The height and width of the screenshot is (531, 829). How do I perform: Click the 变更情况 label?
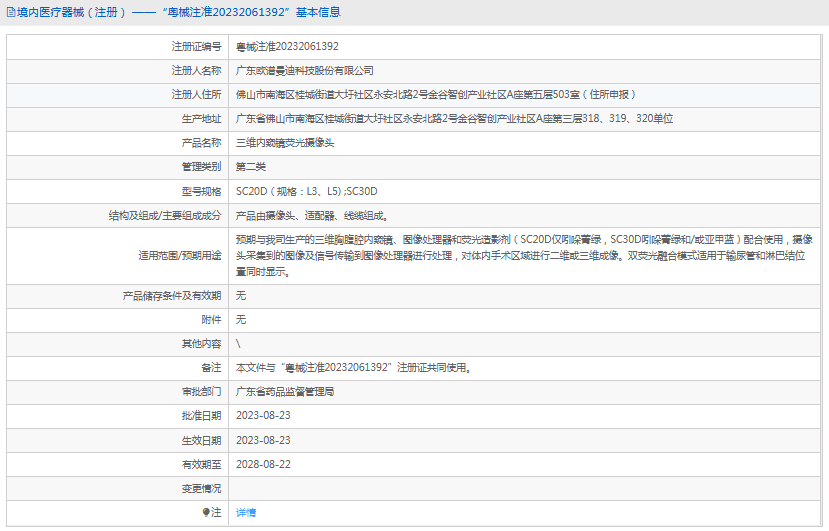click(x=201, y=489)
